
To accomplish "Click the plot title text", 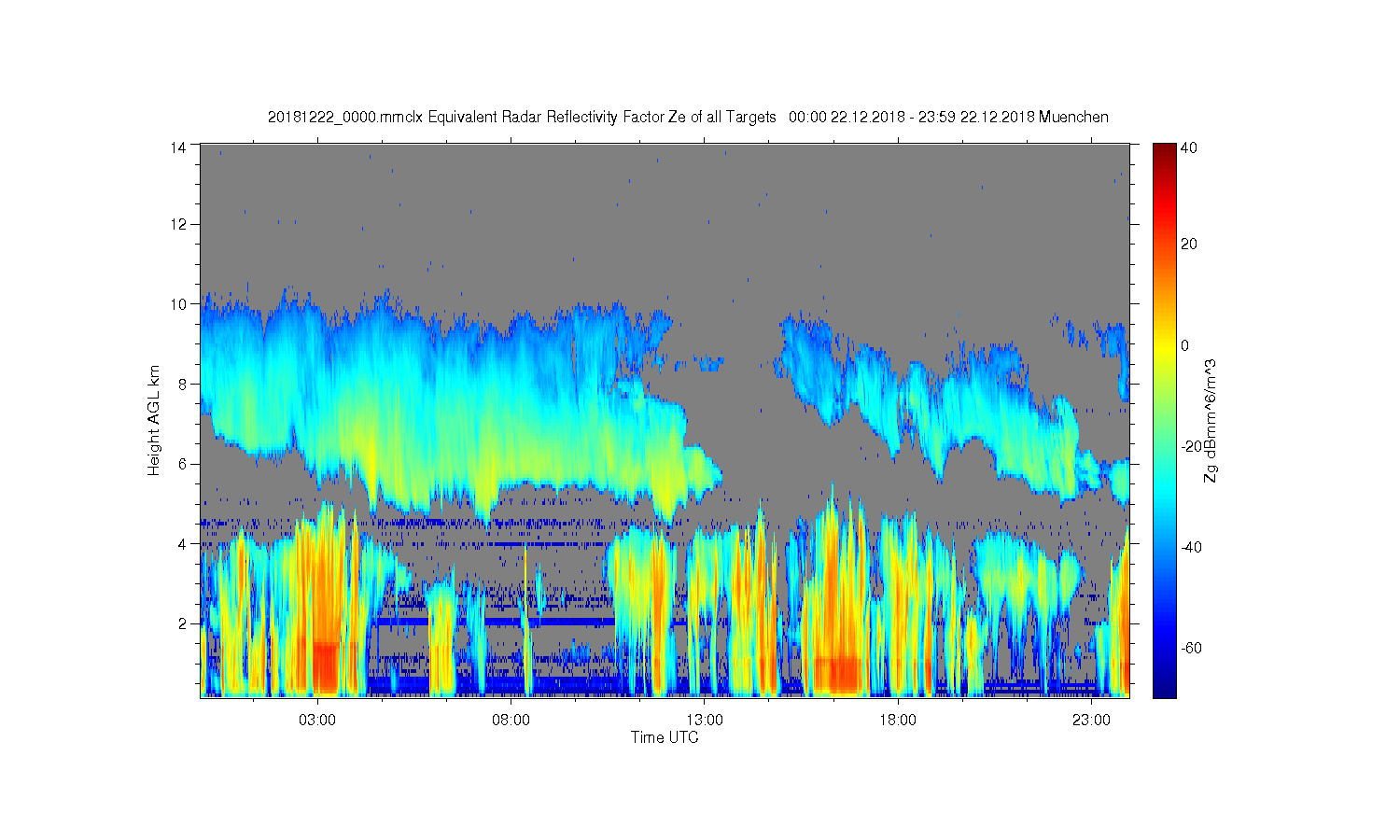I will point(688,118).
